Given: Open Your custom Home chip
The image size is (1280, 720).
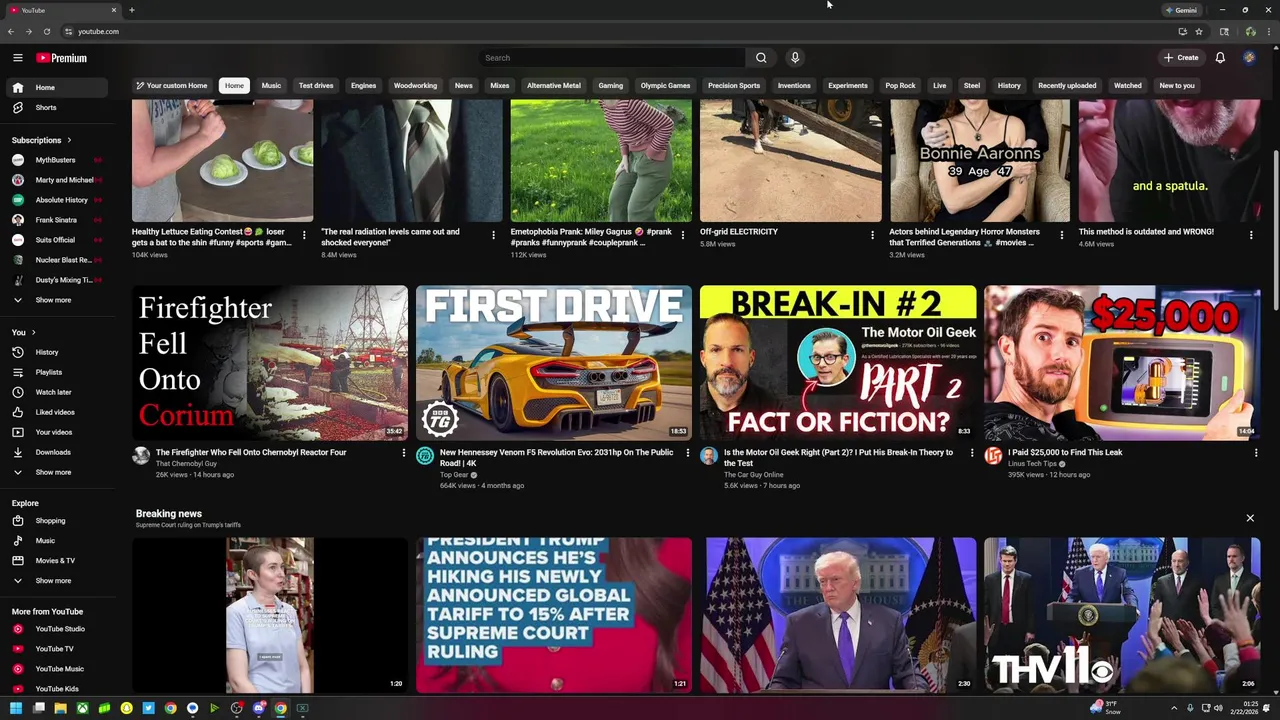Looking at the screenshot, I should point(172,86).
